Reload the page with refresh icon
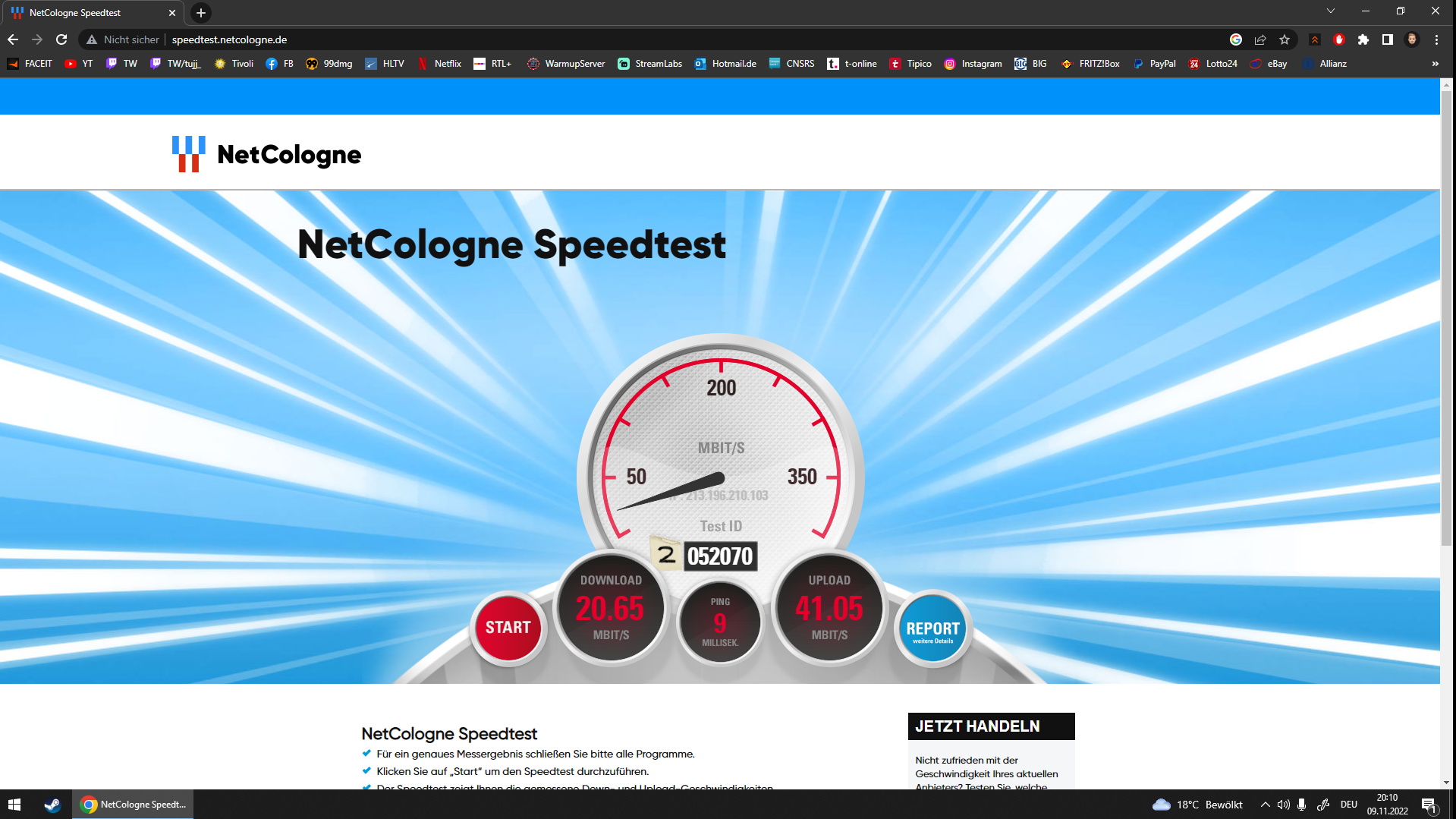 (x=61, y=39)
